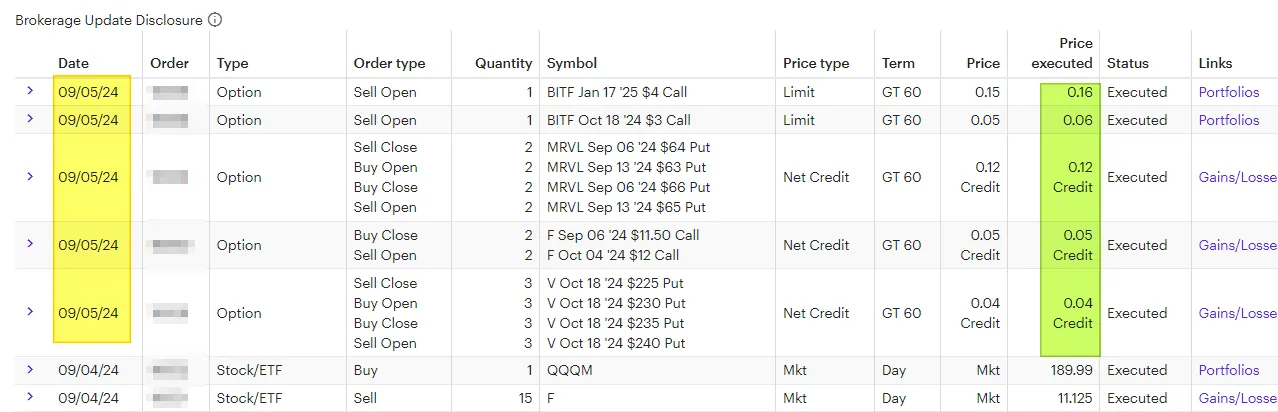
Task: Expand the MRVL four-leg option order row
Action: [30, 176]
